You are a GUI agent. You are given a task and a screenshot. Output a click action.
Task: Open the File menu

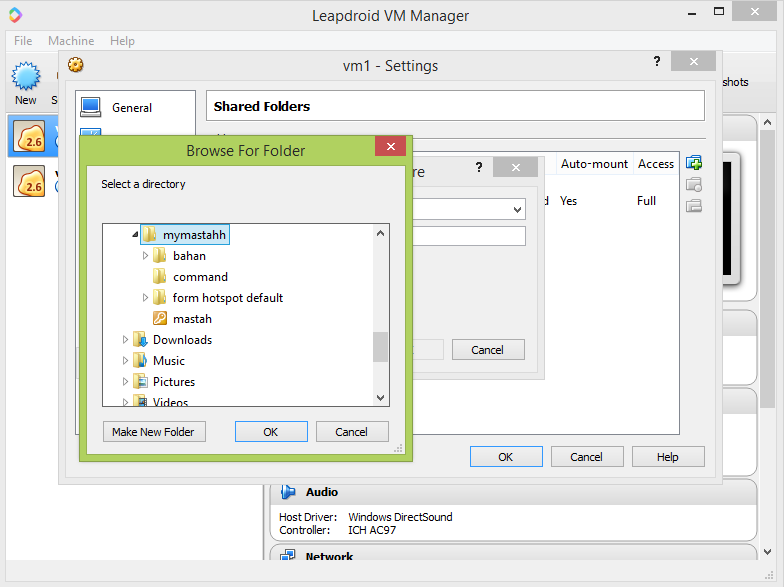(23, 40)
